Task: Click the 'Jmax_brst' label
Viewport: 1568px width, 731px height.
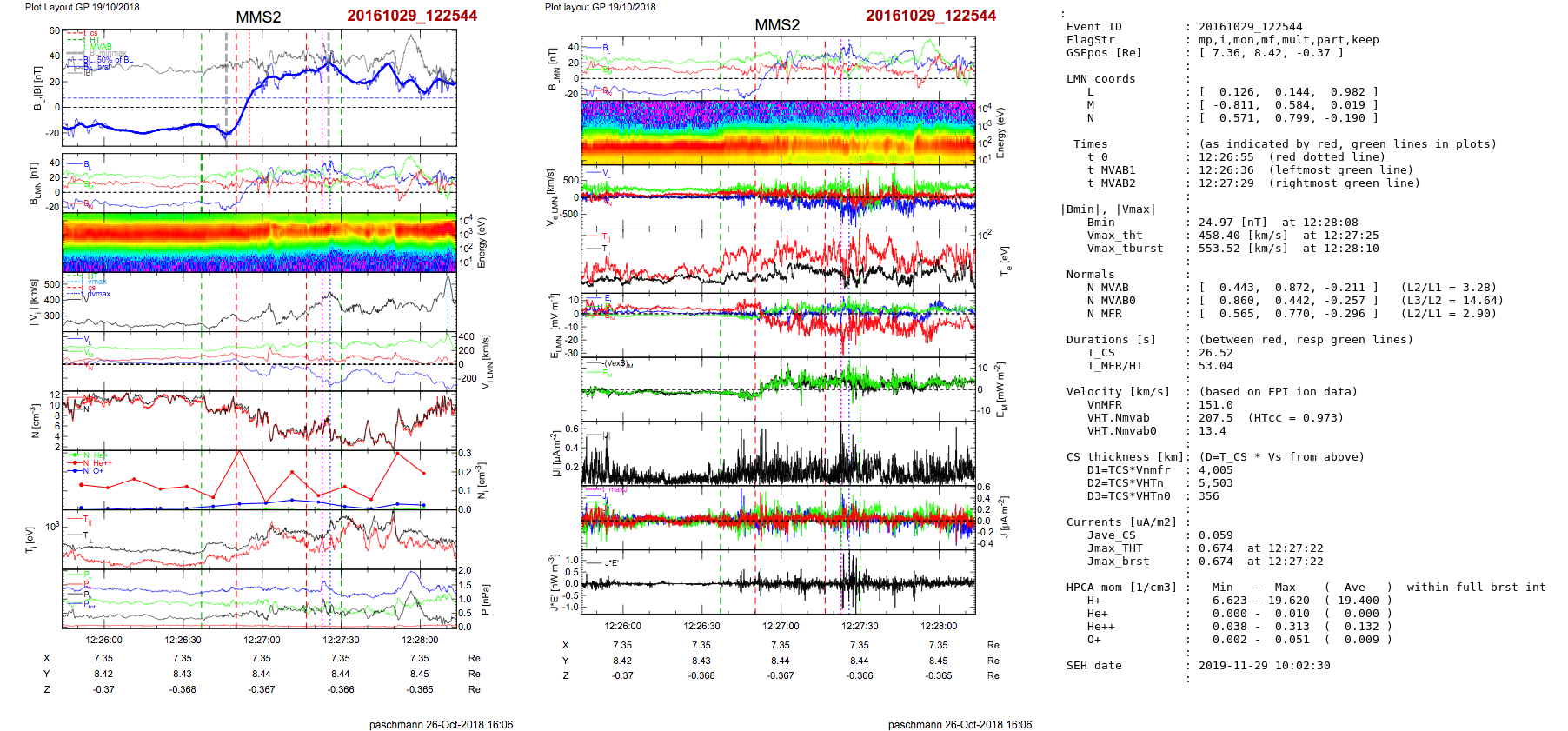Action: (x=1118, y=562)
